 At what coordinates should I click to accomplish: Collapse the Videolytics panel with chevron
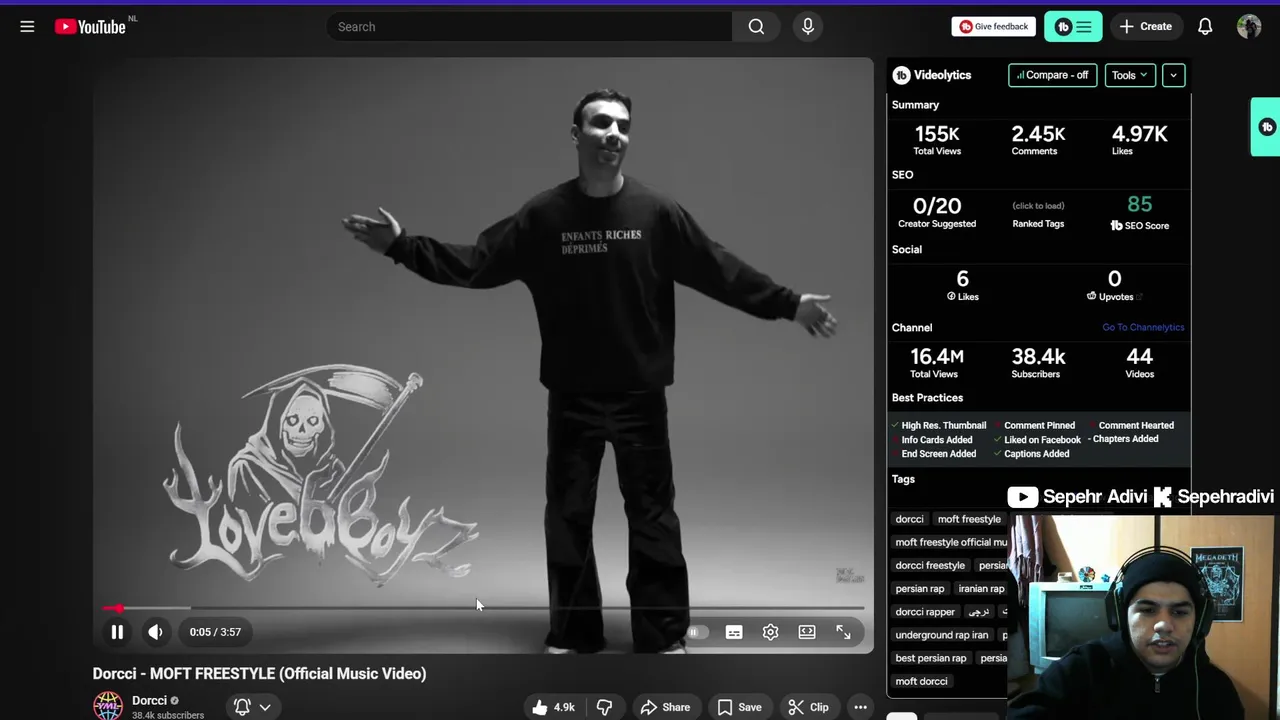1173,75
